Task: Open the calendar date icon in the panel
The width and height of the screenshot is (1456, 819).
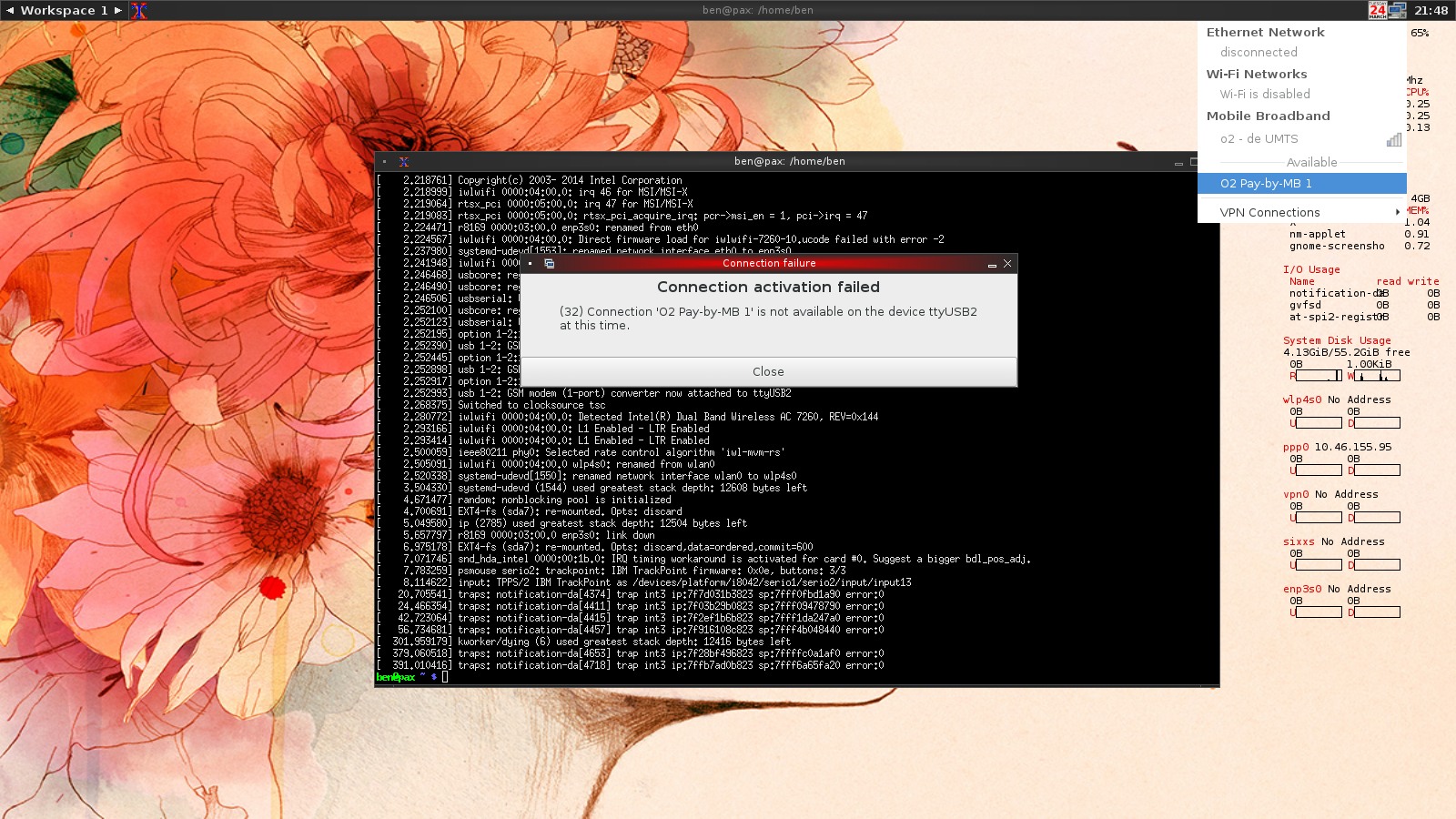Action: pyautogui.click(x=1378, y=10)
